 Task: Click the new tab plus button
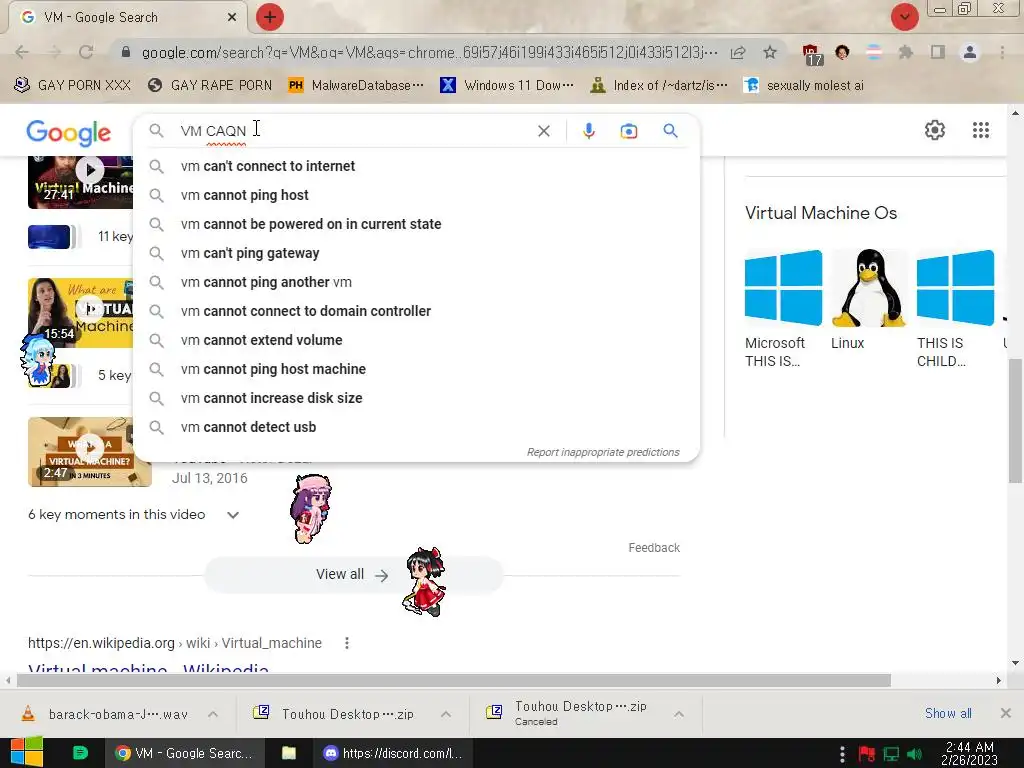pyautogui.click(x=270, y=17)
